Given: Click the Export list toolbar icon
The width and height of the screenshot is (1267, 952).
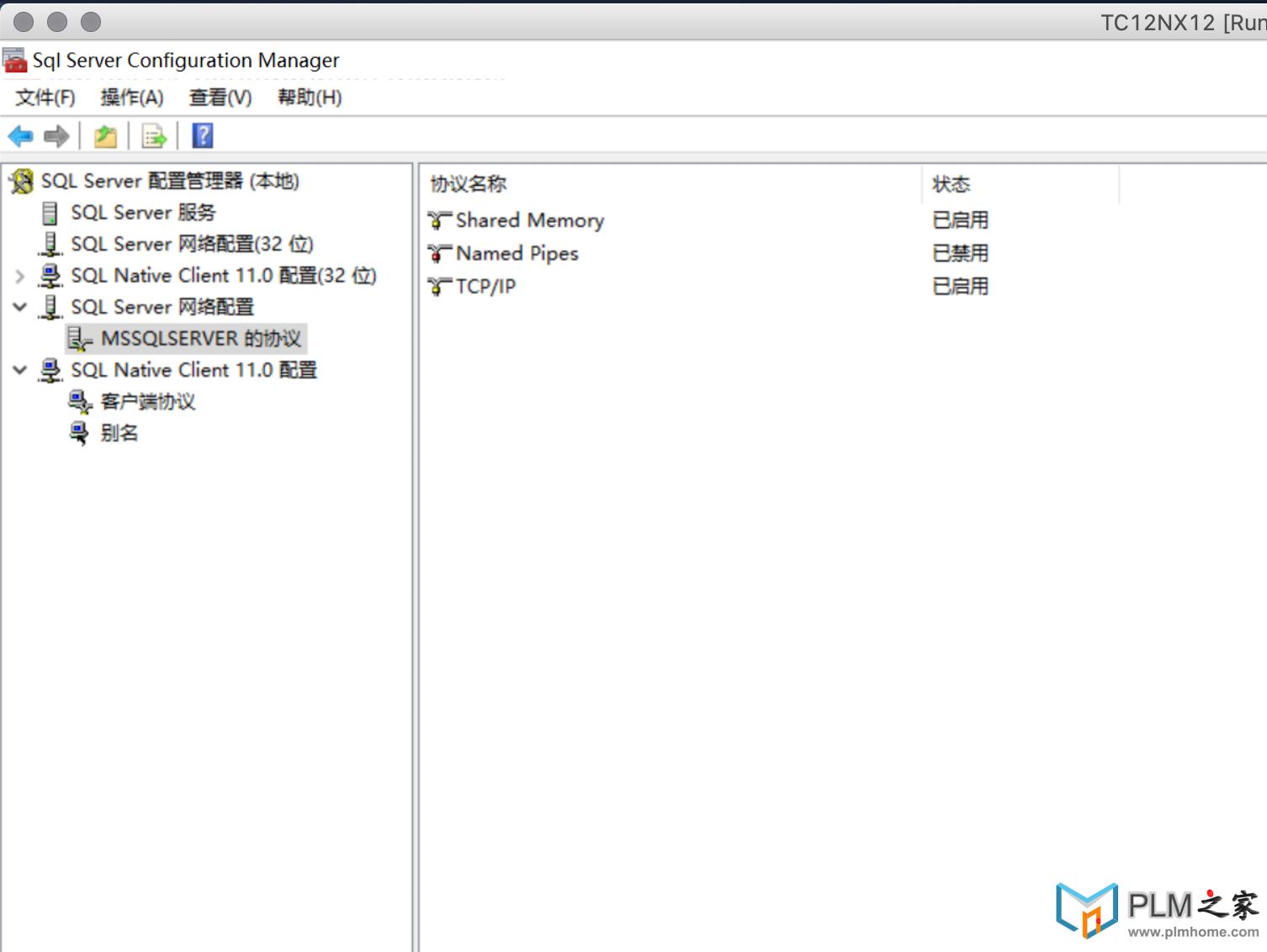Looking at the screenshot, I should [x=154, y=135].
